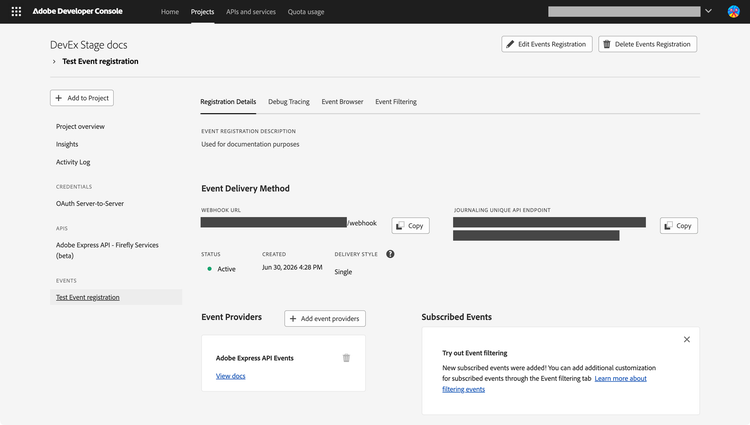Switch to the Event Browser tab
Image resolution: width=750 pixels, height=425 pixels.
tap(342, 101)
